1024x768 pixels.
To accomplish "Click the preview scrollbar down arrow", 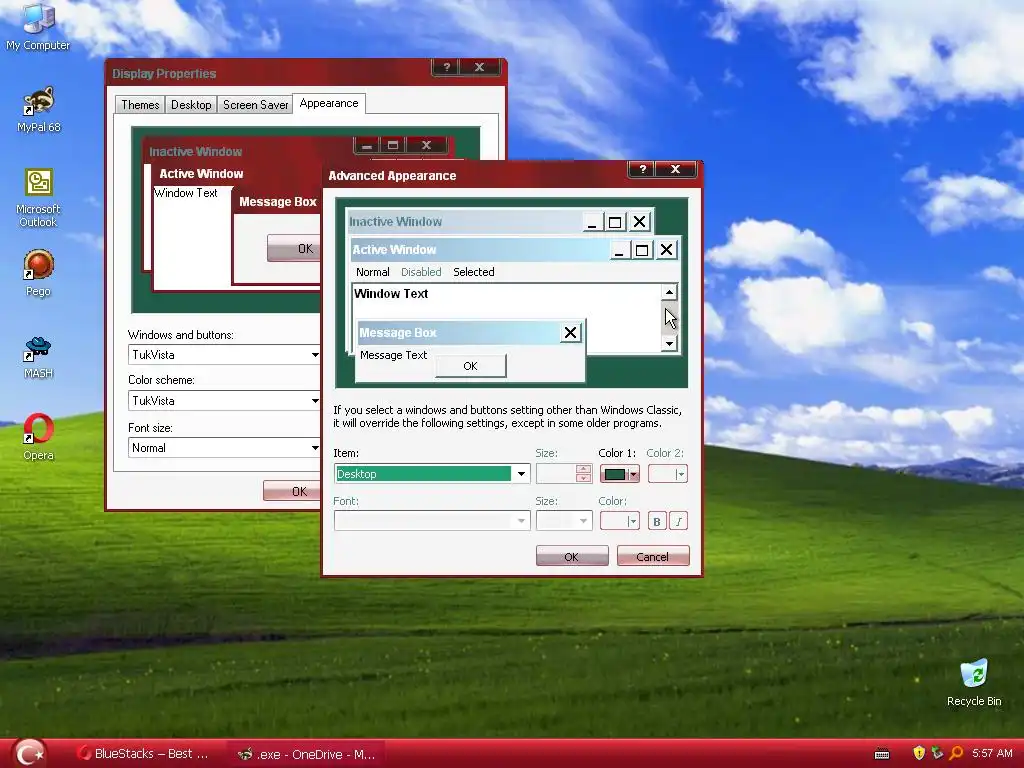I will [669, 343].
